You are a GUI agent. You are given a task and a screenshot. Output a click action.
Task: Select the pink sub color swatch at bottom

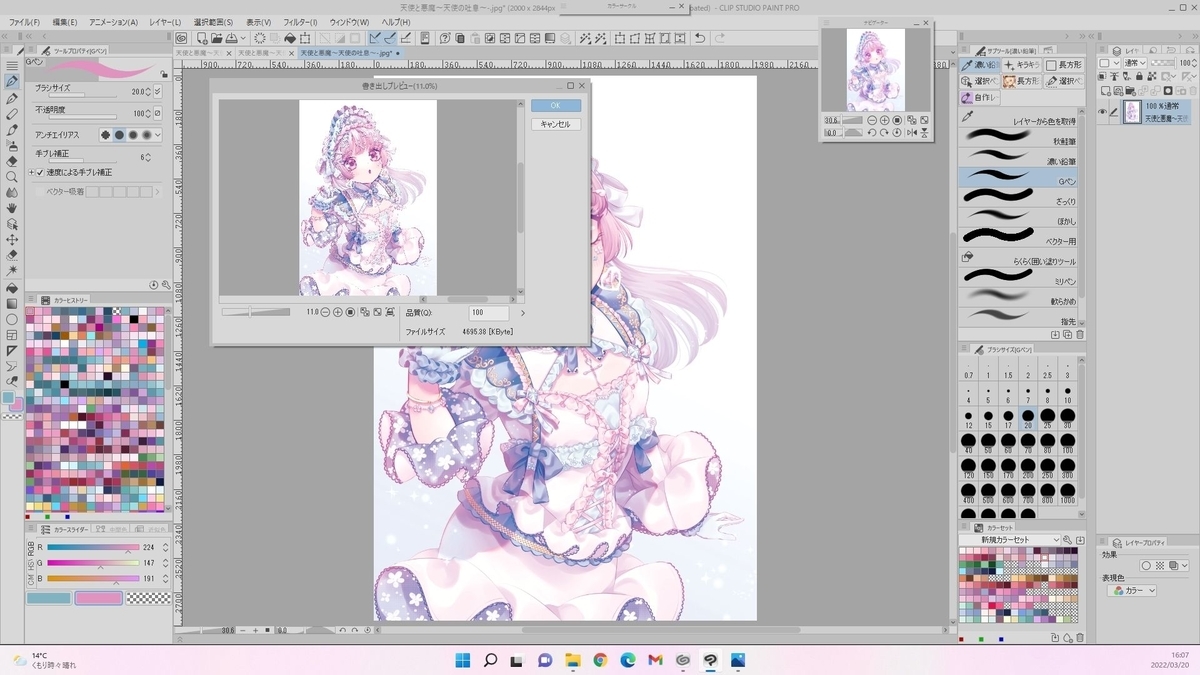[x=98, y=598]
